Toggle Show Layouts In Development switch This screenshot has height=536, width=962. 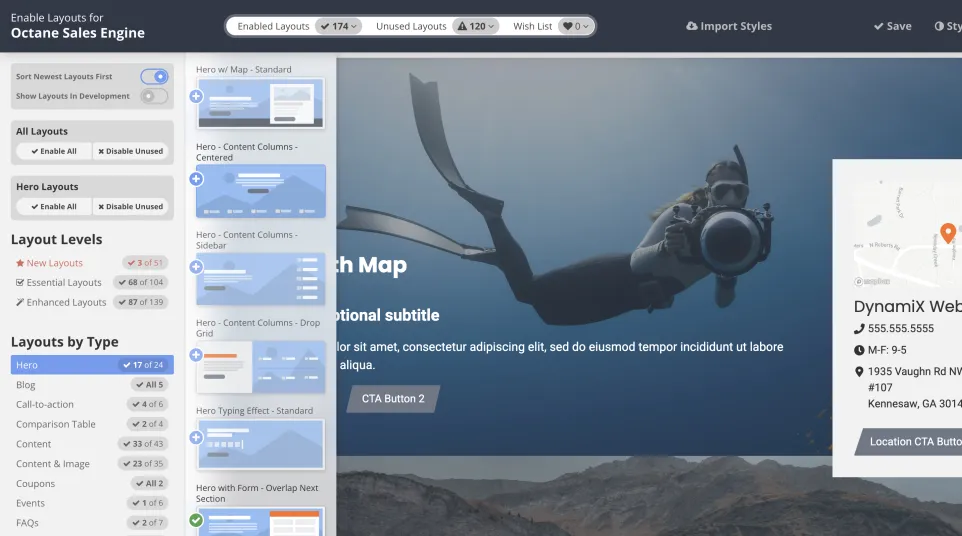pos(154,96)
